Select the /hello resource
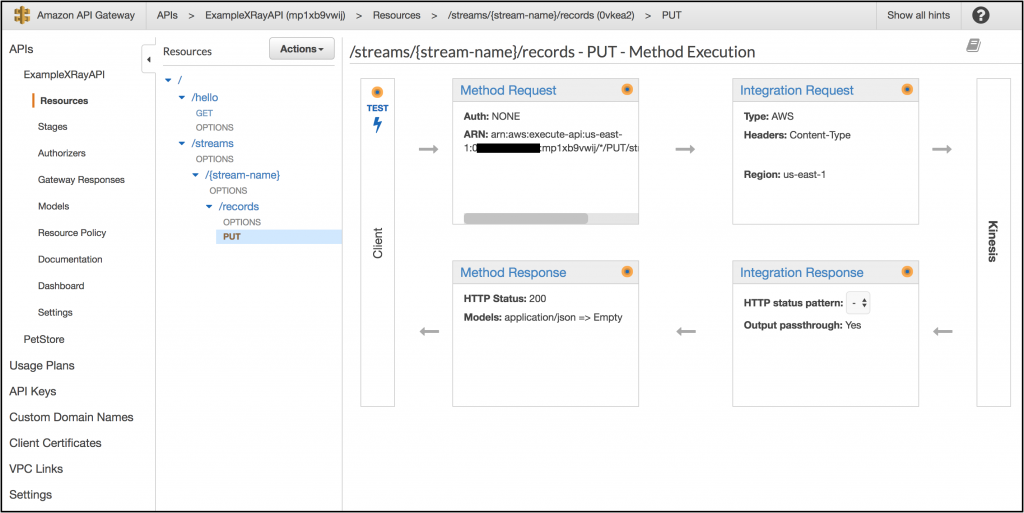This screenshot has height=513, width=1024. pos(204,97)
